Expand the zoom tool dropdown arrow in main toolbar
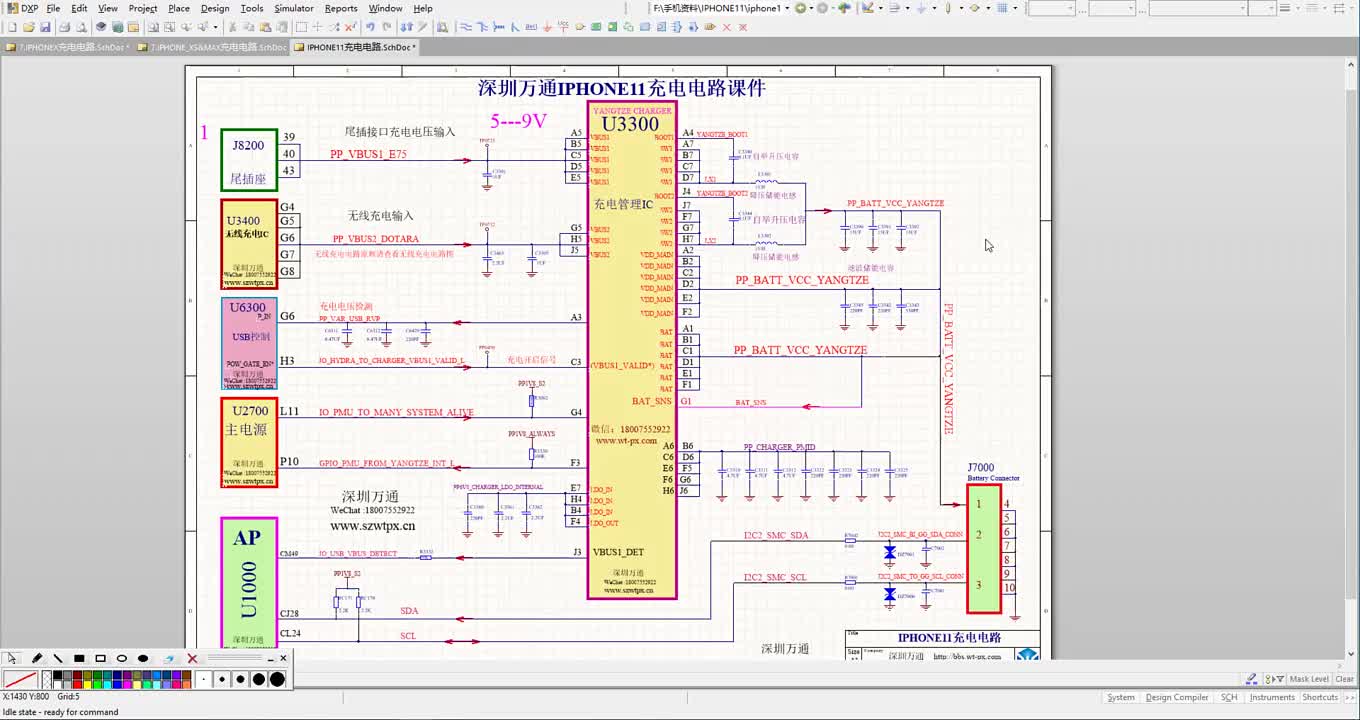The height and width of the screenshot is (720, 1360). point(215,27)
